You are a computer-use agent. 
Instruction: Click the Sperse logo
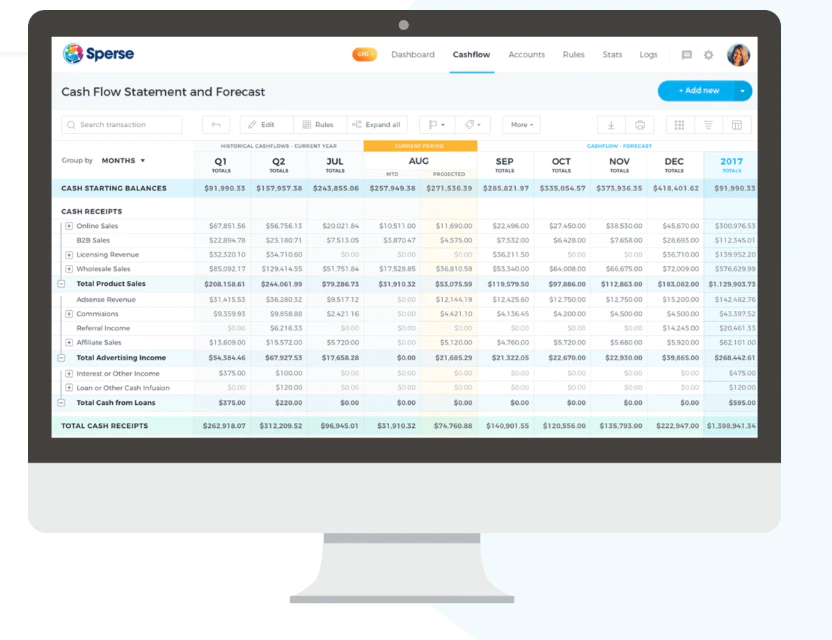pyautogui.click(x=98, y=54)
